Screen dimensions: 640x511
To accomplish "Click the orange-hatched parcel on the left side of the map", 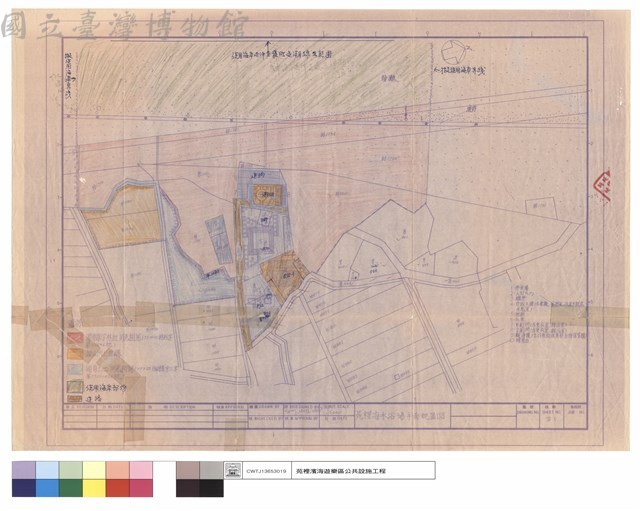I will point(122,216).
